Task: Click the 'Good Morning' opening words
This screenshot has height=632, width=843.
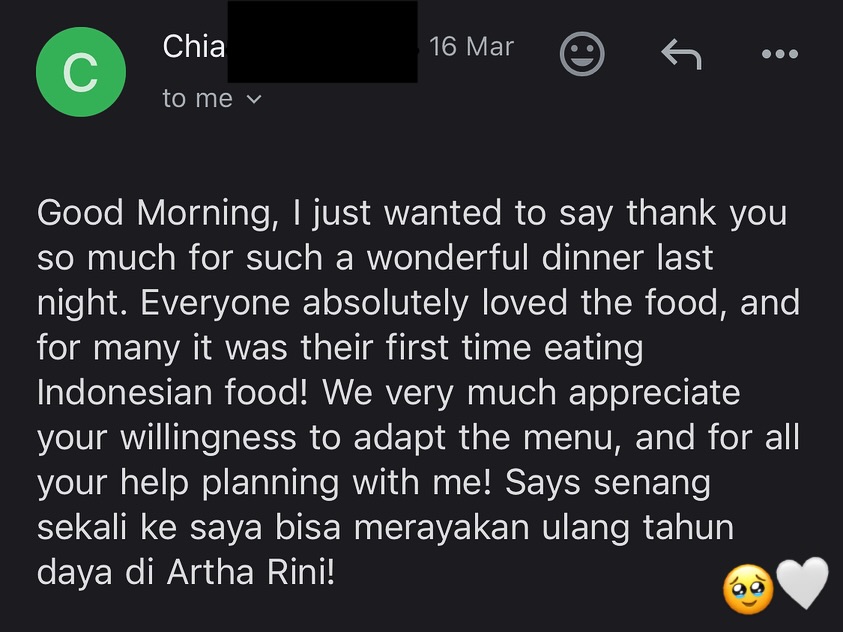Action: [x=155, y=213]
